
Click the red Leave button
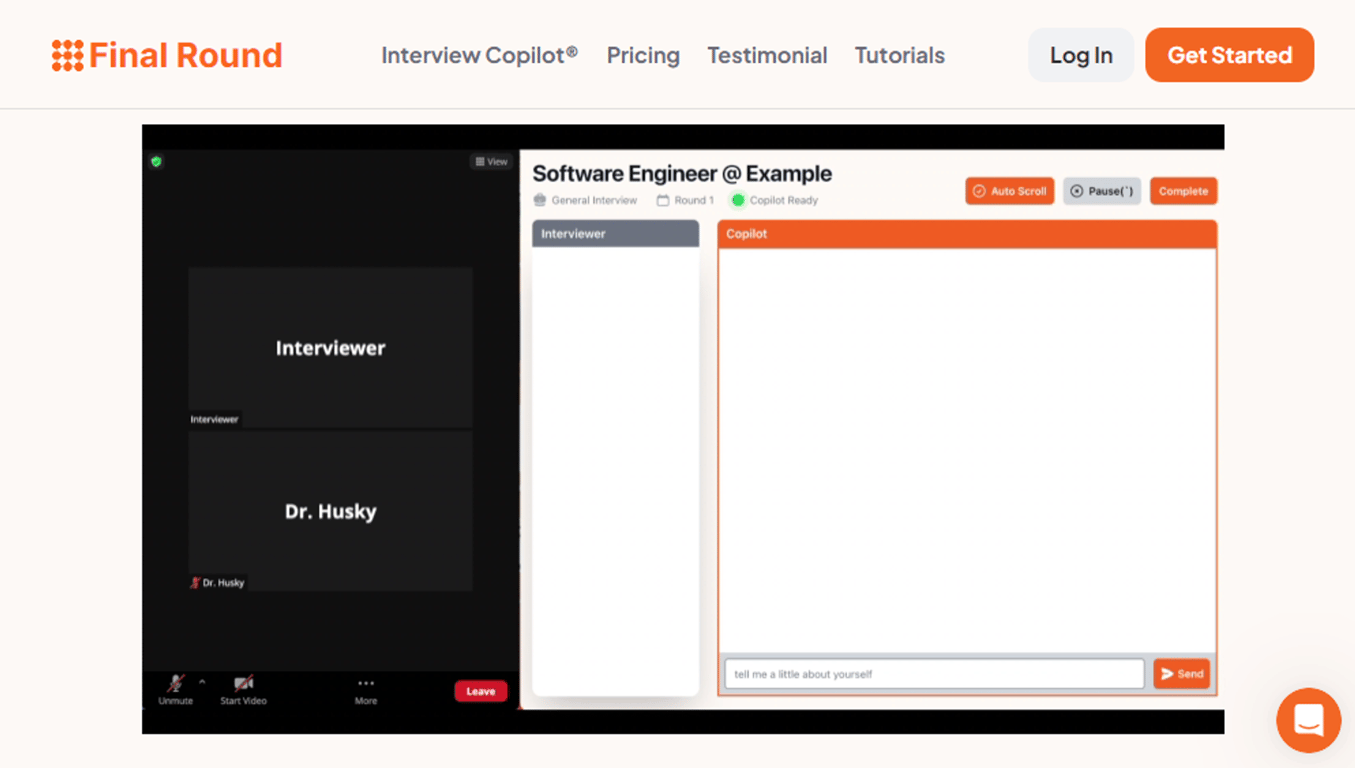click(481, 691)
